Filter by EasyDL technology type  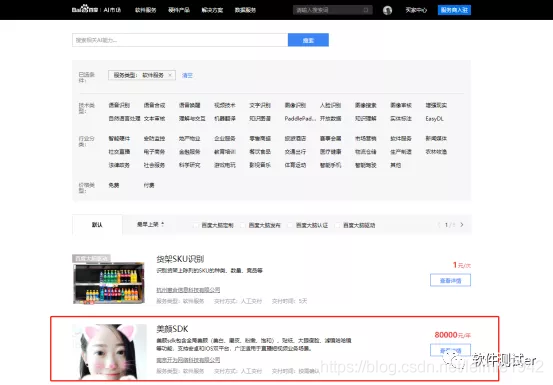[434, 118]
